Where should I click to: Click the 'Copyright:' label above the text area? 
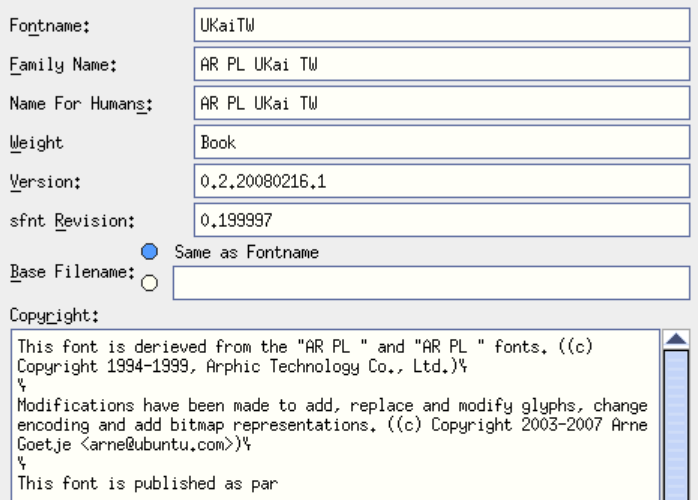[54, 315]
